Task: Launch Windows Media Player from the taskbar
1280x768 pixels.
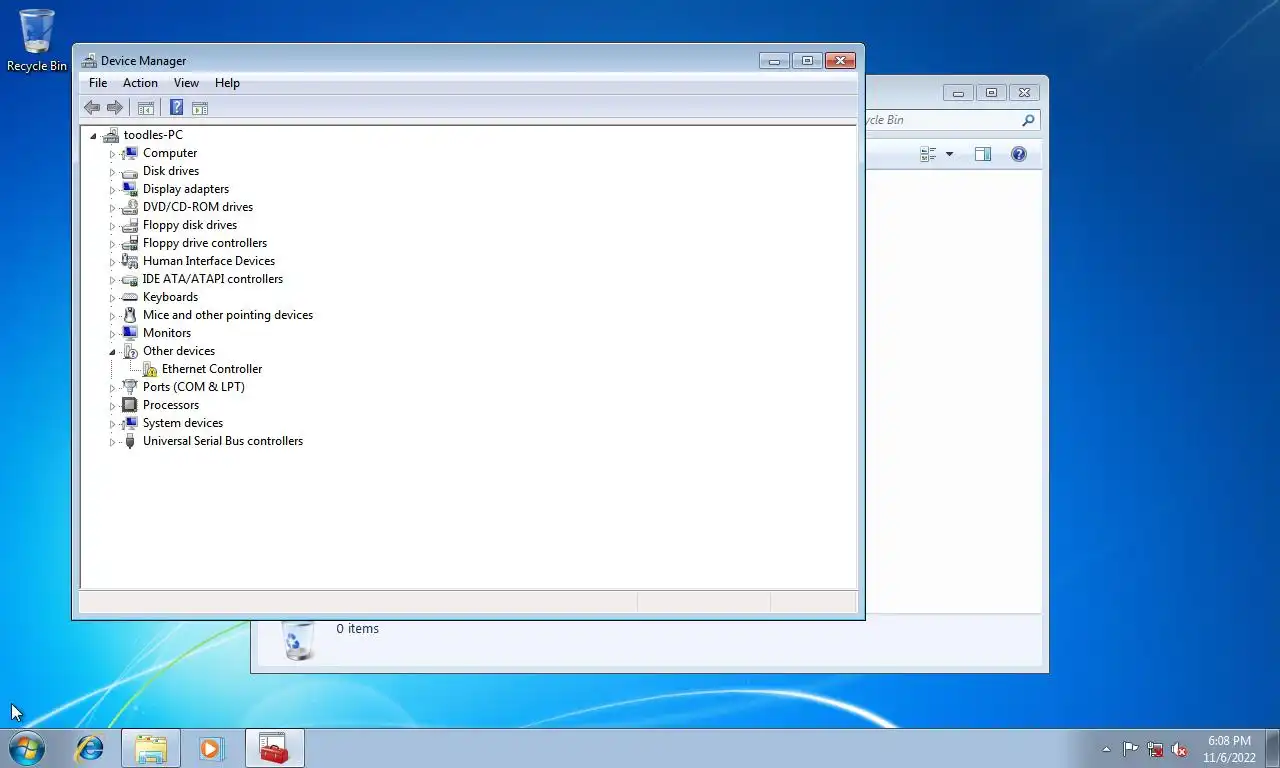Action: pos(211,748)
